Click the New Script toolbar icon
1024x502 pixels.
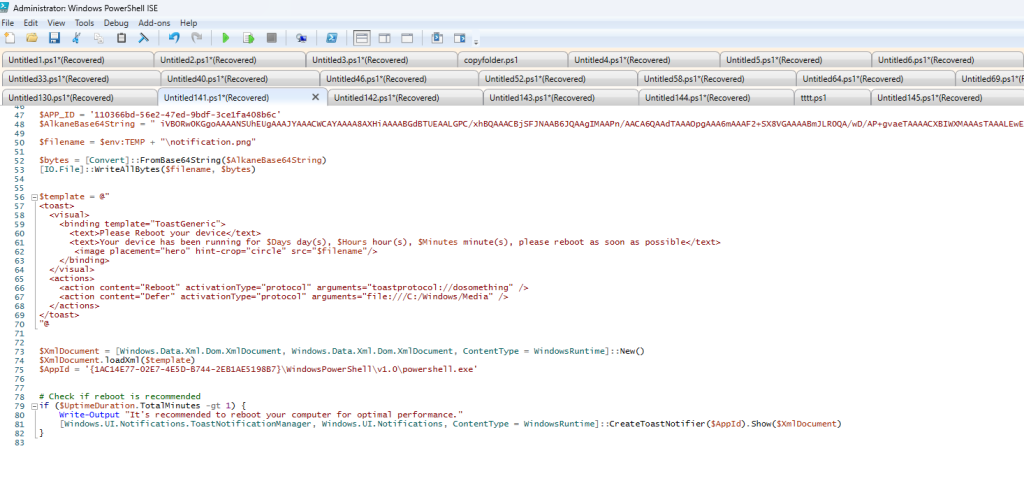pos(10,38)
